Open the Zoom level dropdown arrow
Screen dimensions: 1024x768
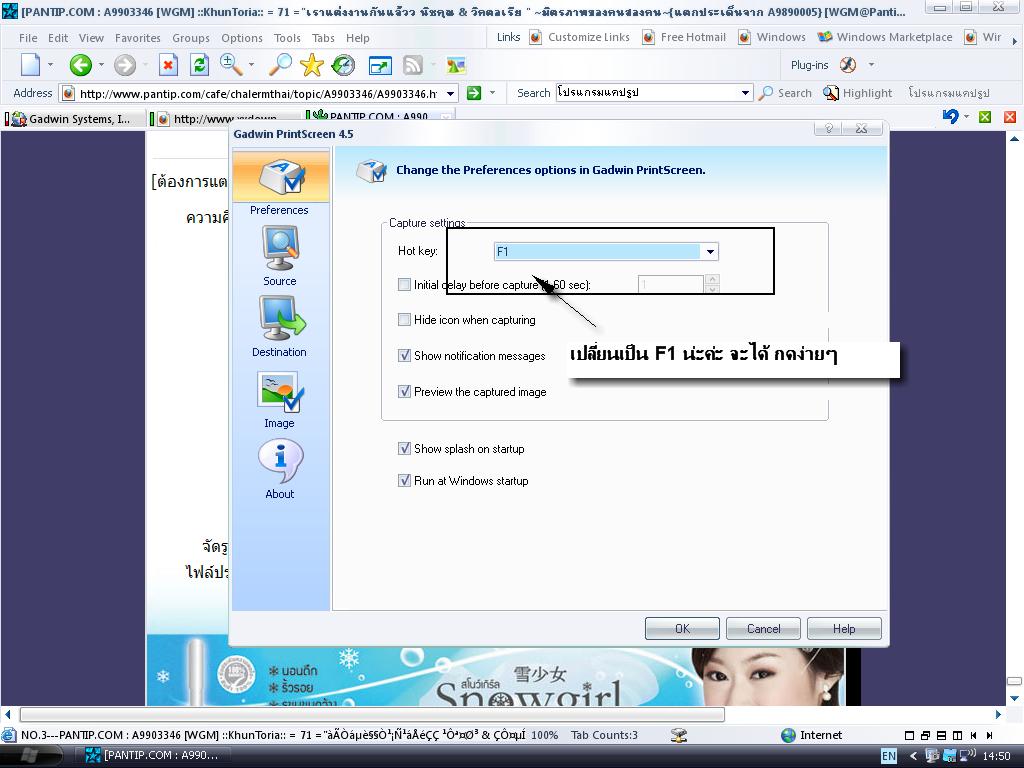pyautogui.click(x=251, y=65)
